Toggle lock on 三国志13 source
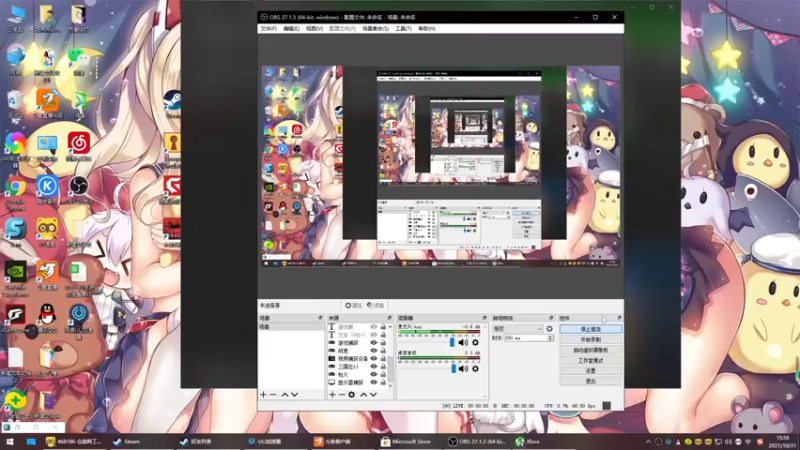This screenshot has height=450, width=800. [x=383, y=366]
